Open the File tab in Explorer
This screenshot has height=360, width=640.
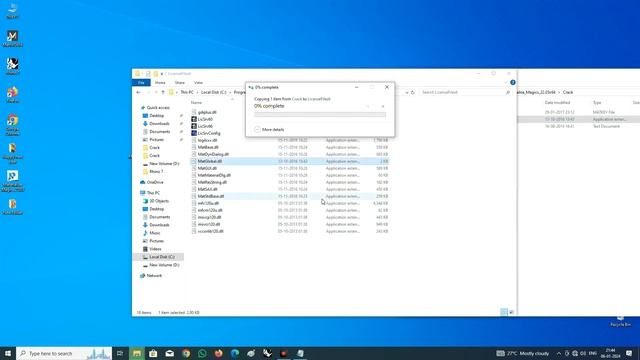[141, 82]
